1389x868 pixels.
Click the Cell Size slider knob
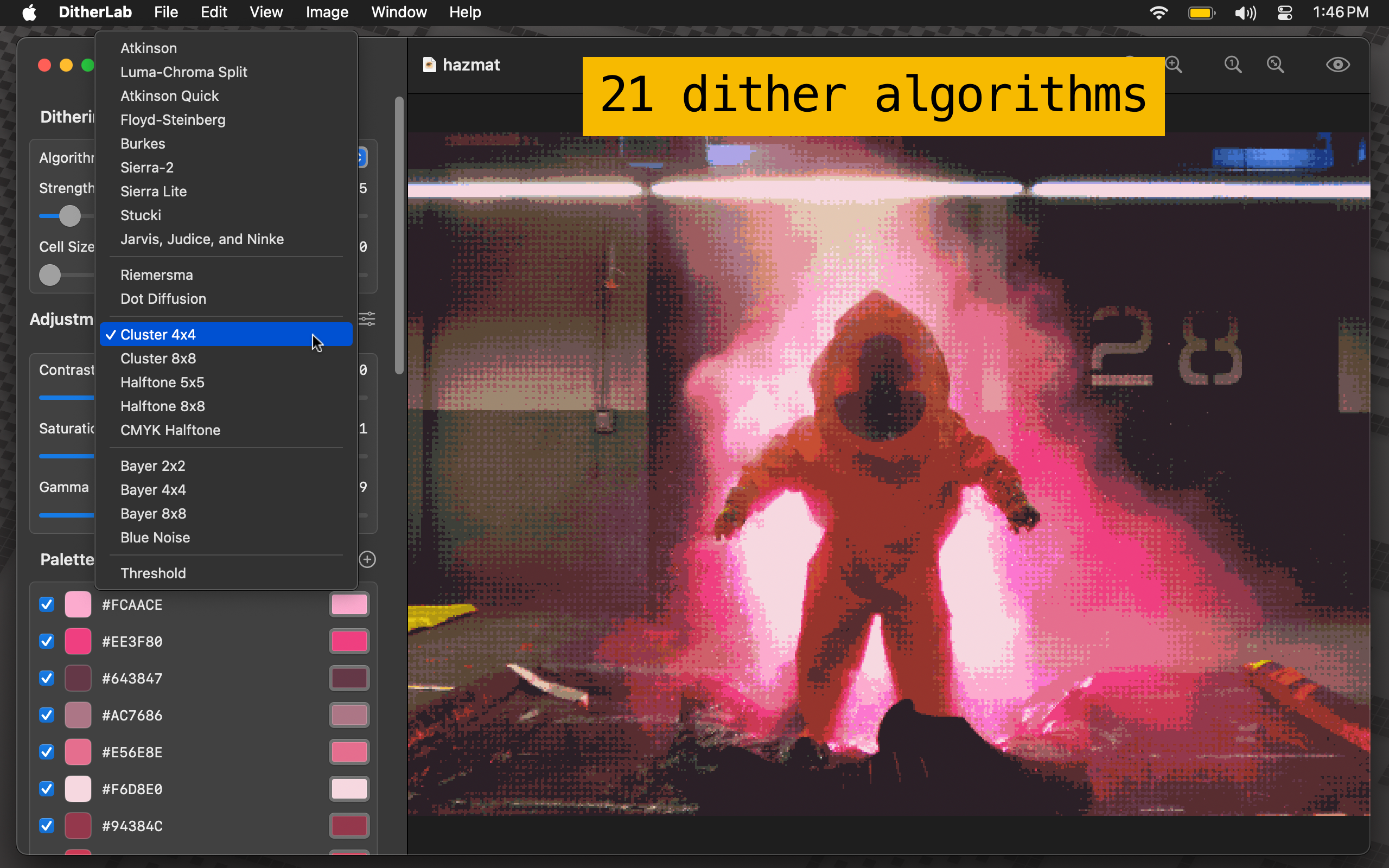(x=50, y=275)
